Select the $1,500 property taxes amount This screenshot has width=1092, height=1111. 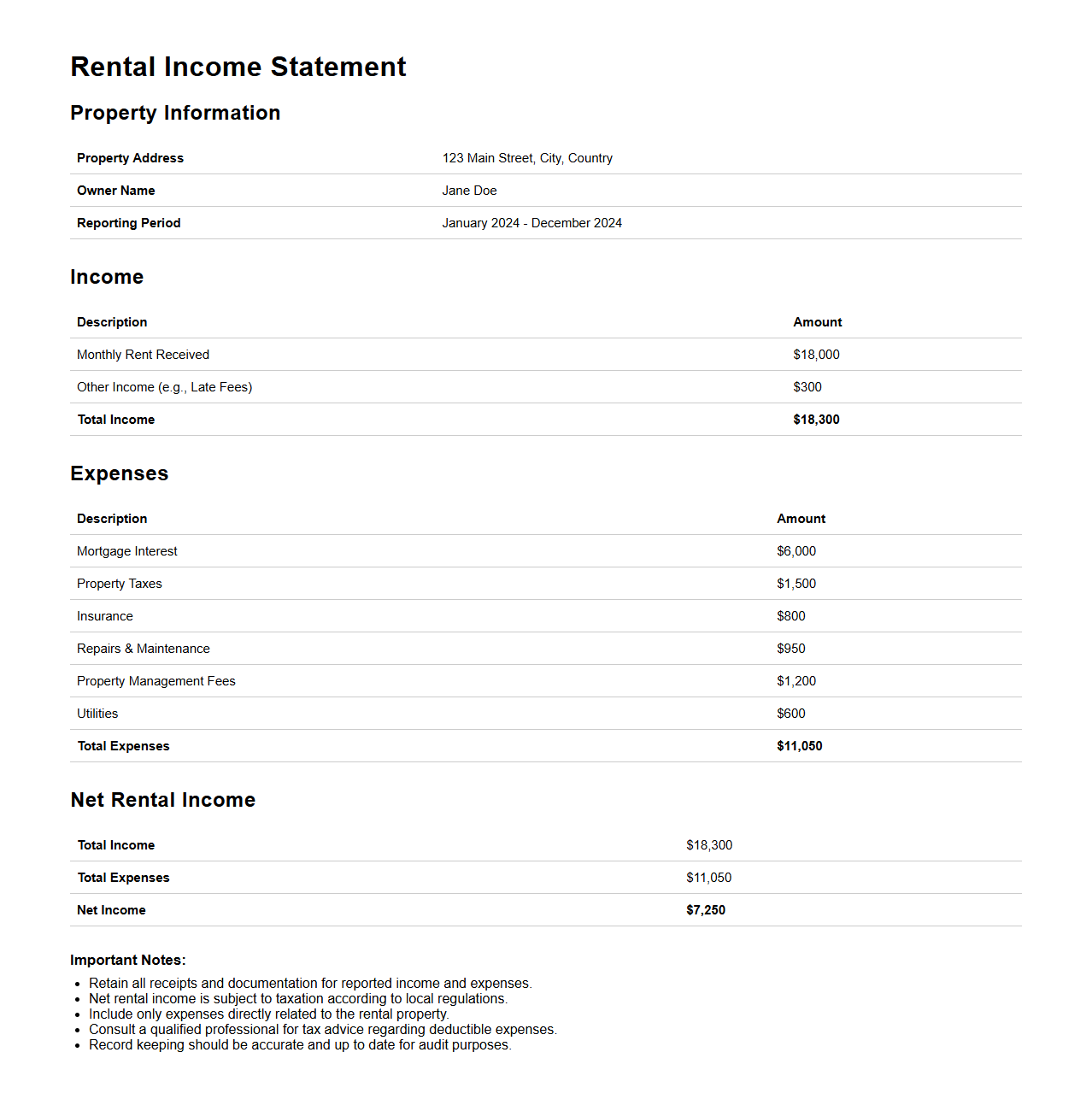point(796,584)
